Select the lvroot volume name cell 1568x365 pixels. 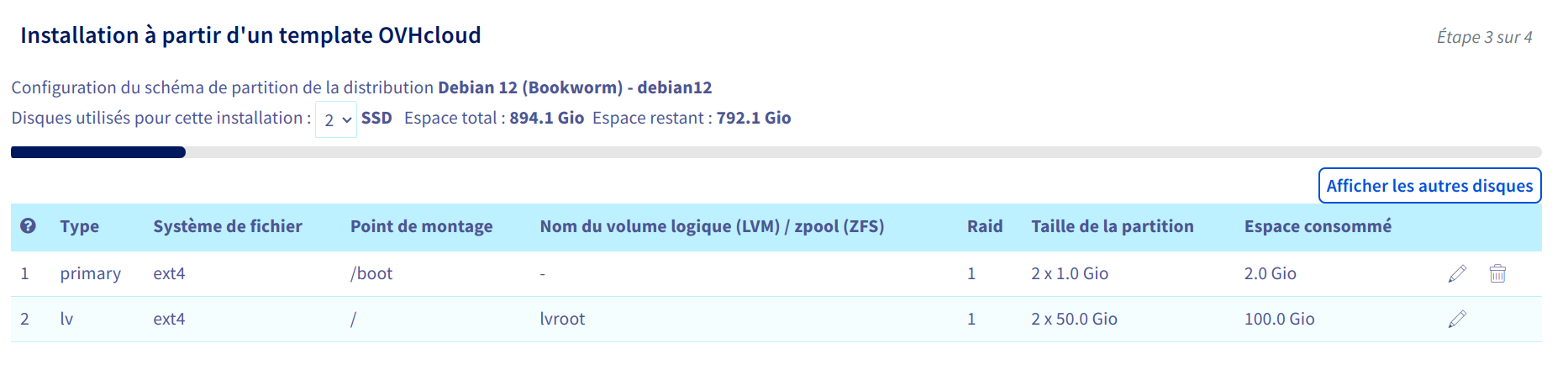[x=562, y=319]
